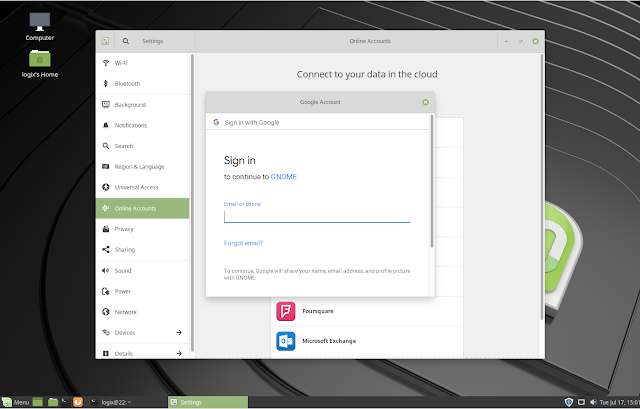Select Online Accounts in the sidebar
640x409 pixels.
(x=135, y=208)
